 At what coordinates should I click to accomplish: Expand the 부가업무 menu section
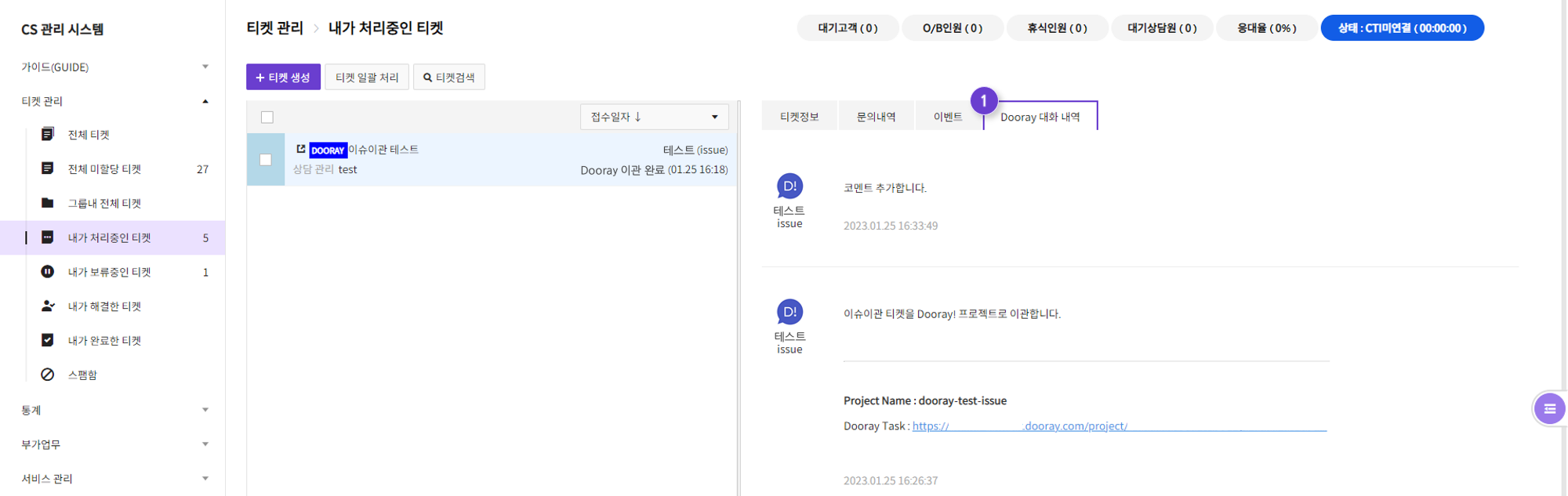click(x=205, y=444)
